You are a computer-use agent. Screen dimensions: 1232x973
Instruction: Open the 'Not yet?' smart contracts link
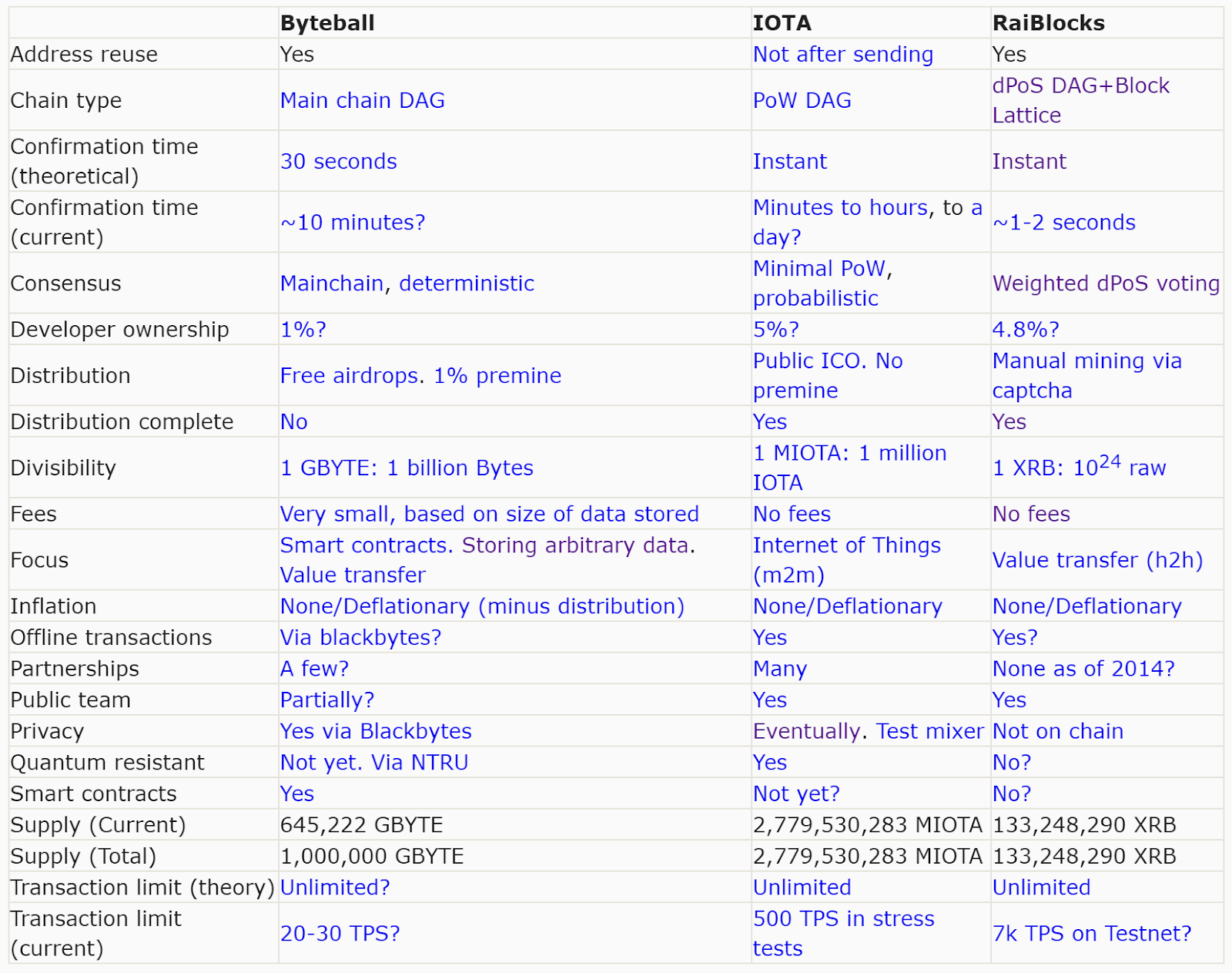(x=796, y=794)
